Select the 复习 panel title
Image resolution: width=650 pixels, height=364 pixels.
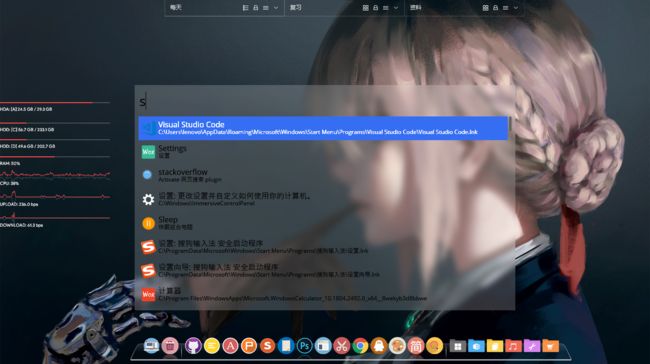coord(296,7)
